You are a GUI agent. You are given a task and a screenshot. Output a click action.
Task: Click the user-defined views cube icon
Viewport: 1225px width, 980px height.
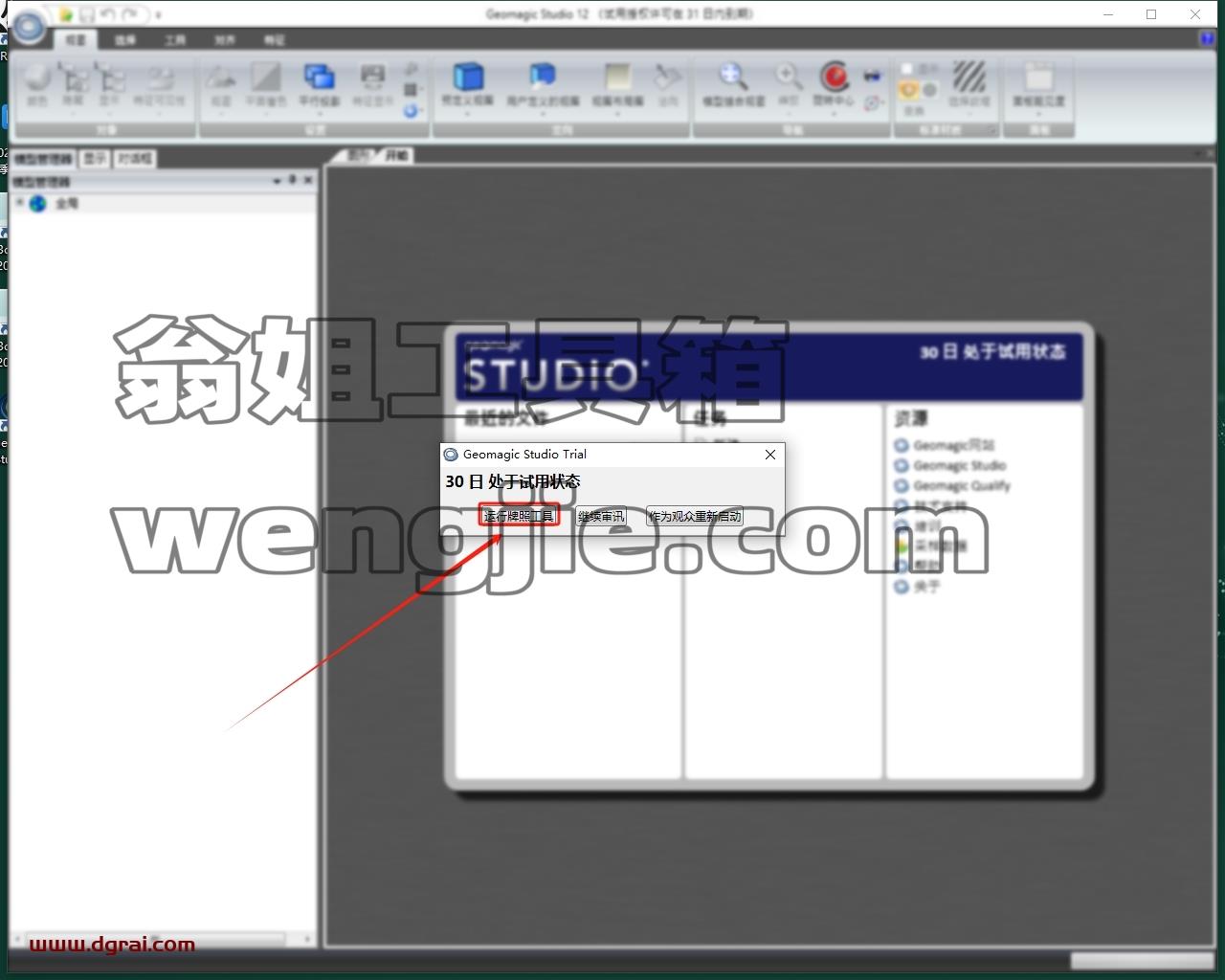(x=543, y=76)
